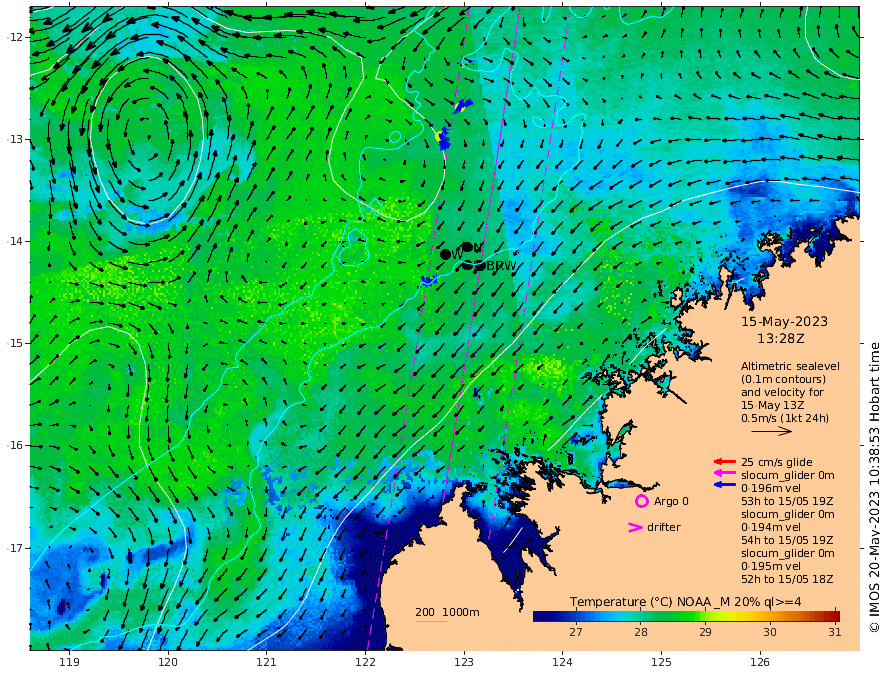The image size is (880, 680).
Task: Click the latitude -12 axis label
Action: (x=16, y=37)
